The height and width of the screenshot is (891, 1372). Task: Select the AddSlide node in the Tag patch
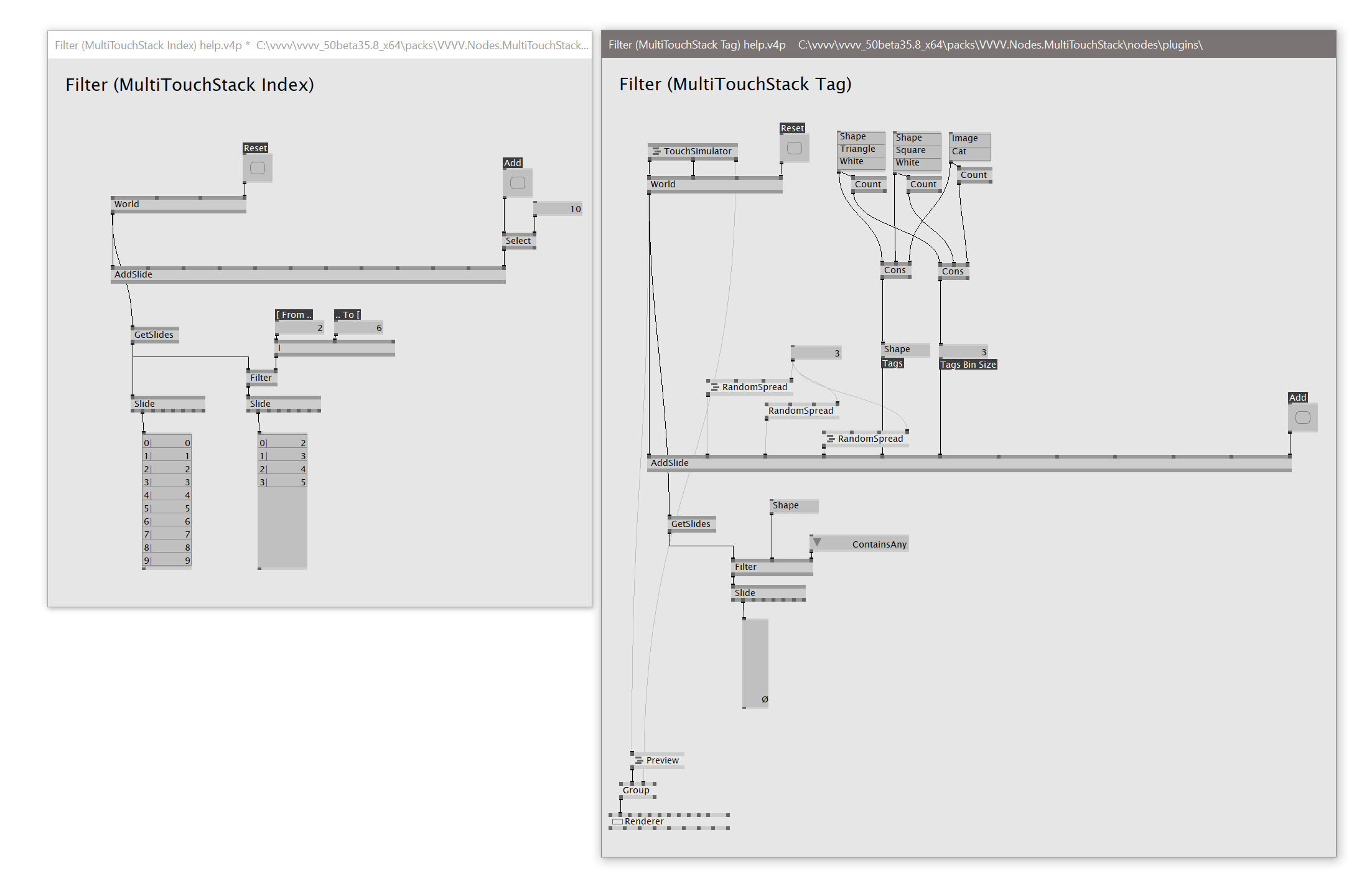point(969,463)
